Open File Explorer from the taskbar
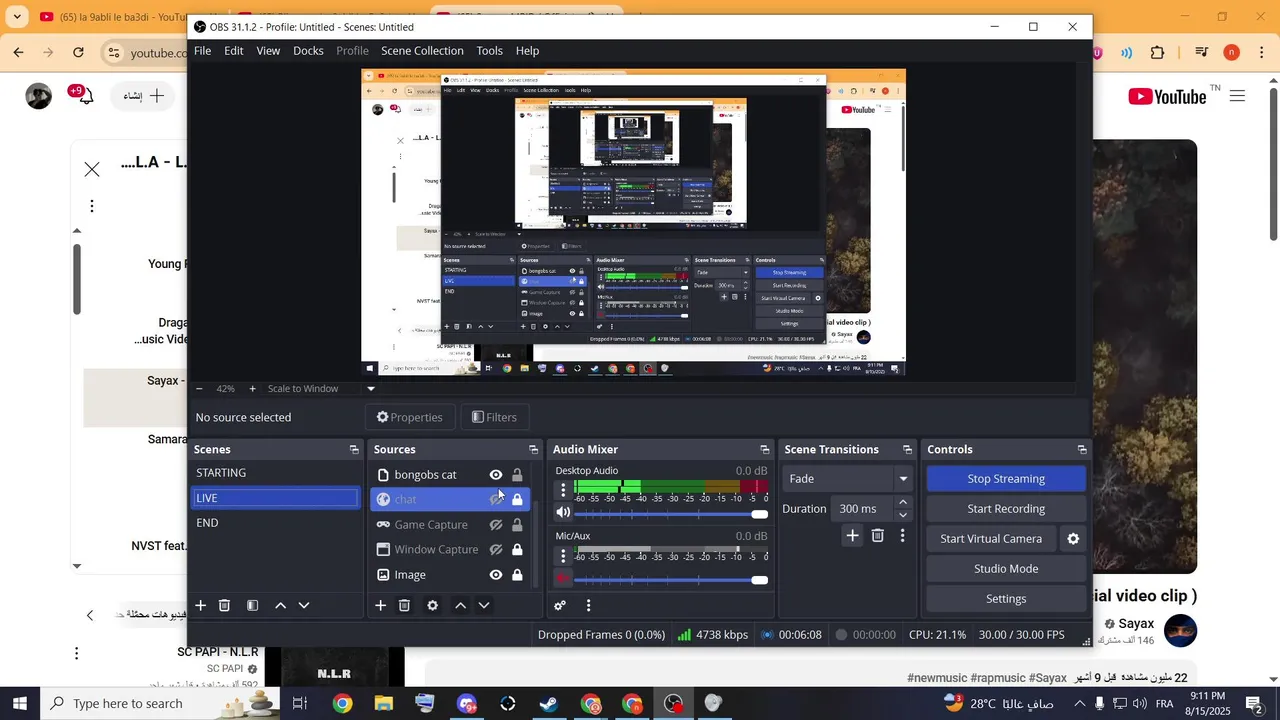1280x720 pixels. click(x=384, y=704)
